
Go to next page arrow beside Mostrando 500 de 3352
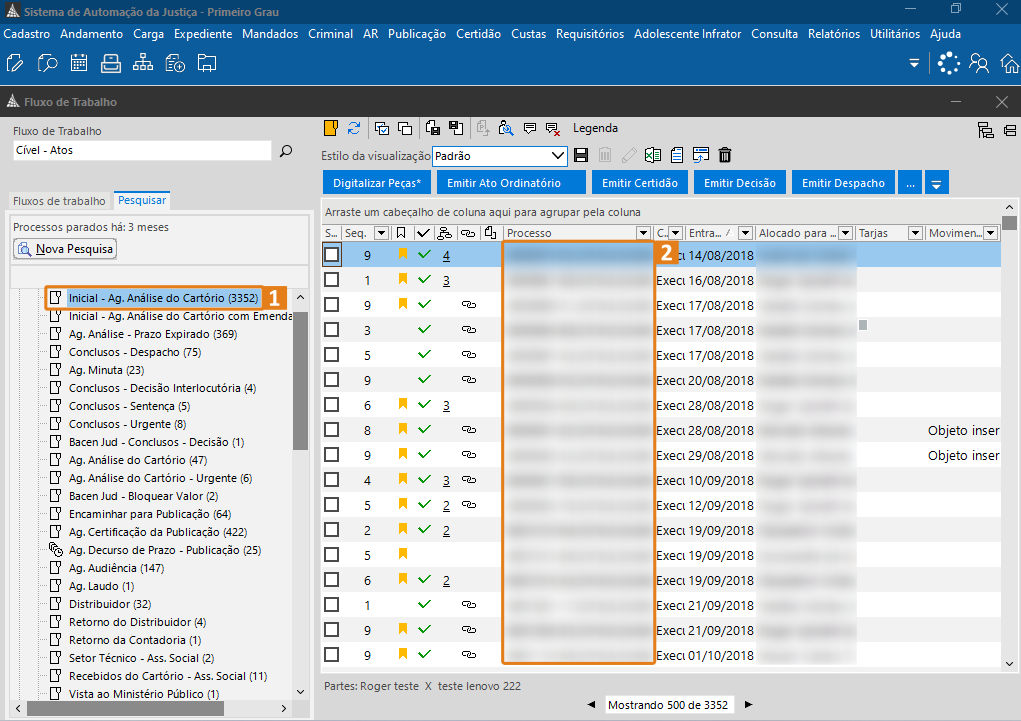[x=749, y=704]
